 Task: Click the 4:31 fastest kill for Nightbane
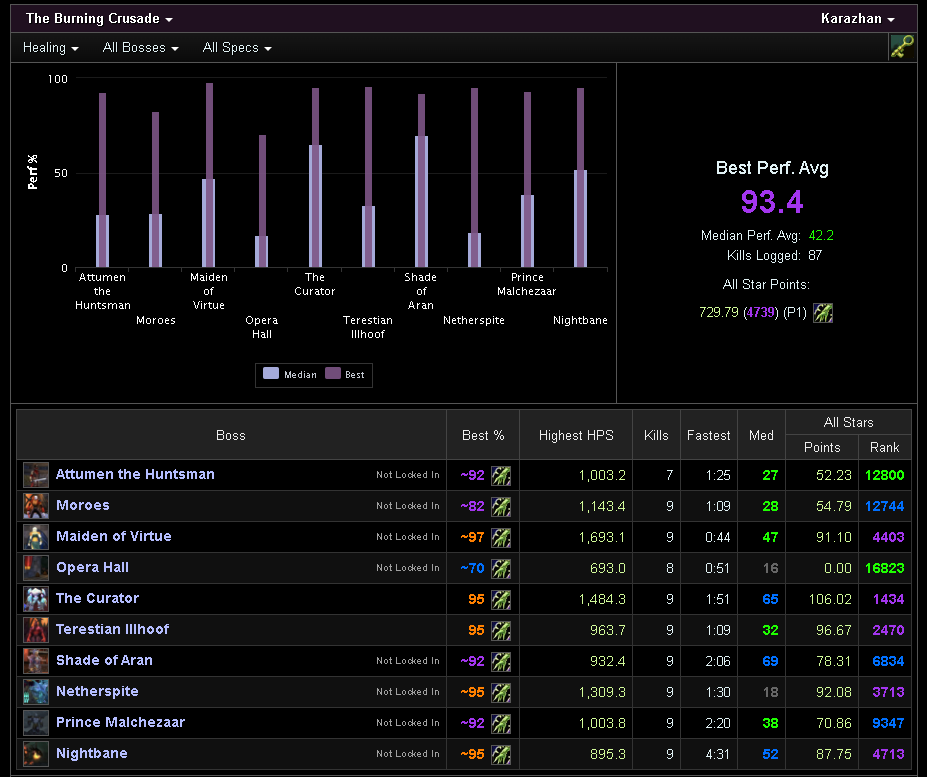[718, 755]
